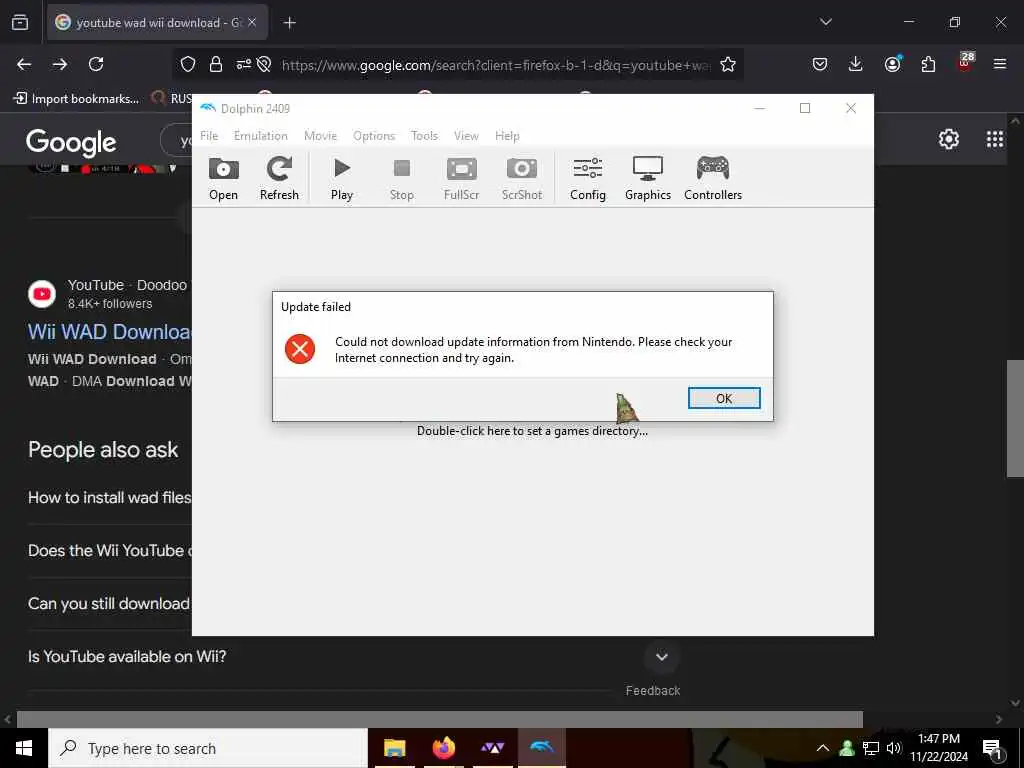This screenshot has width=1024, height=768.
Task: Click the Play toolbar button
Action: click(x=342, y=178)
